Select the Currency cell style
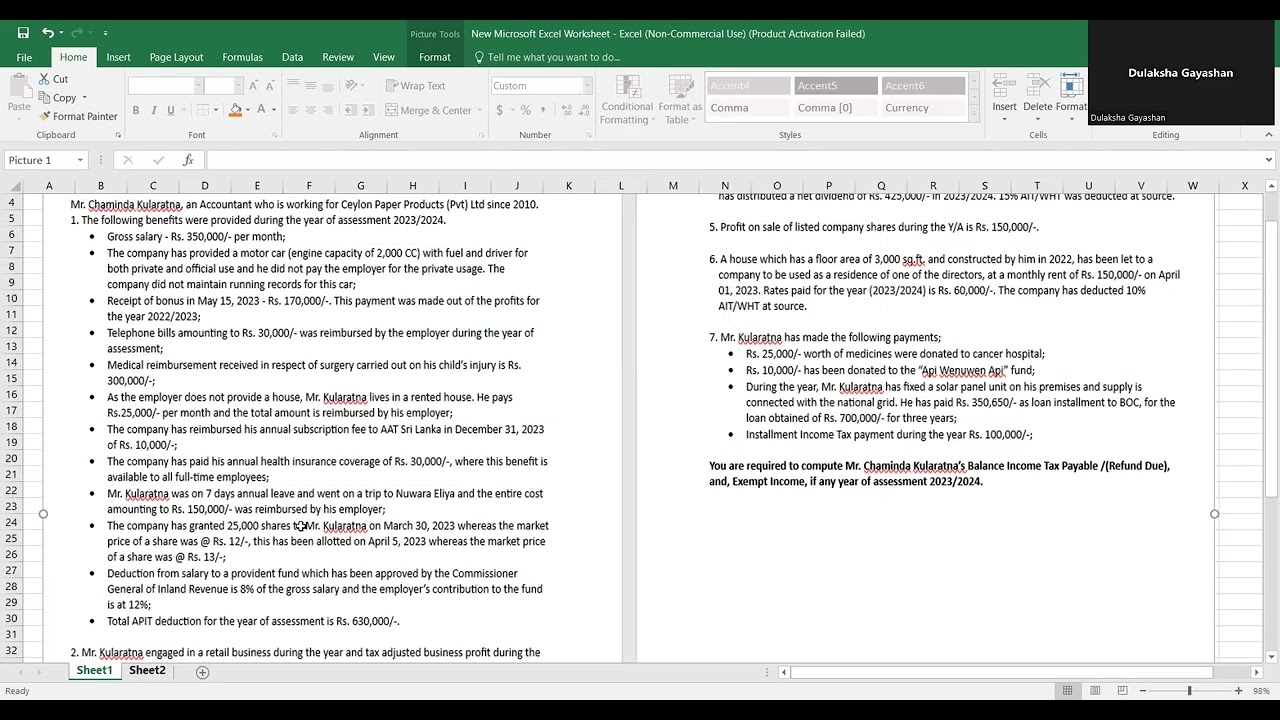Image resolution: width=1280 pixels, height=720 pixels. [924, 108]
